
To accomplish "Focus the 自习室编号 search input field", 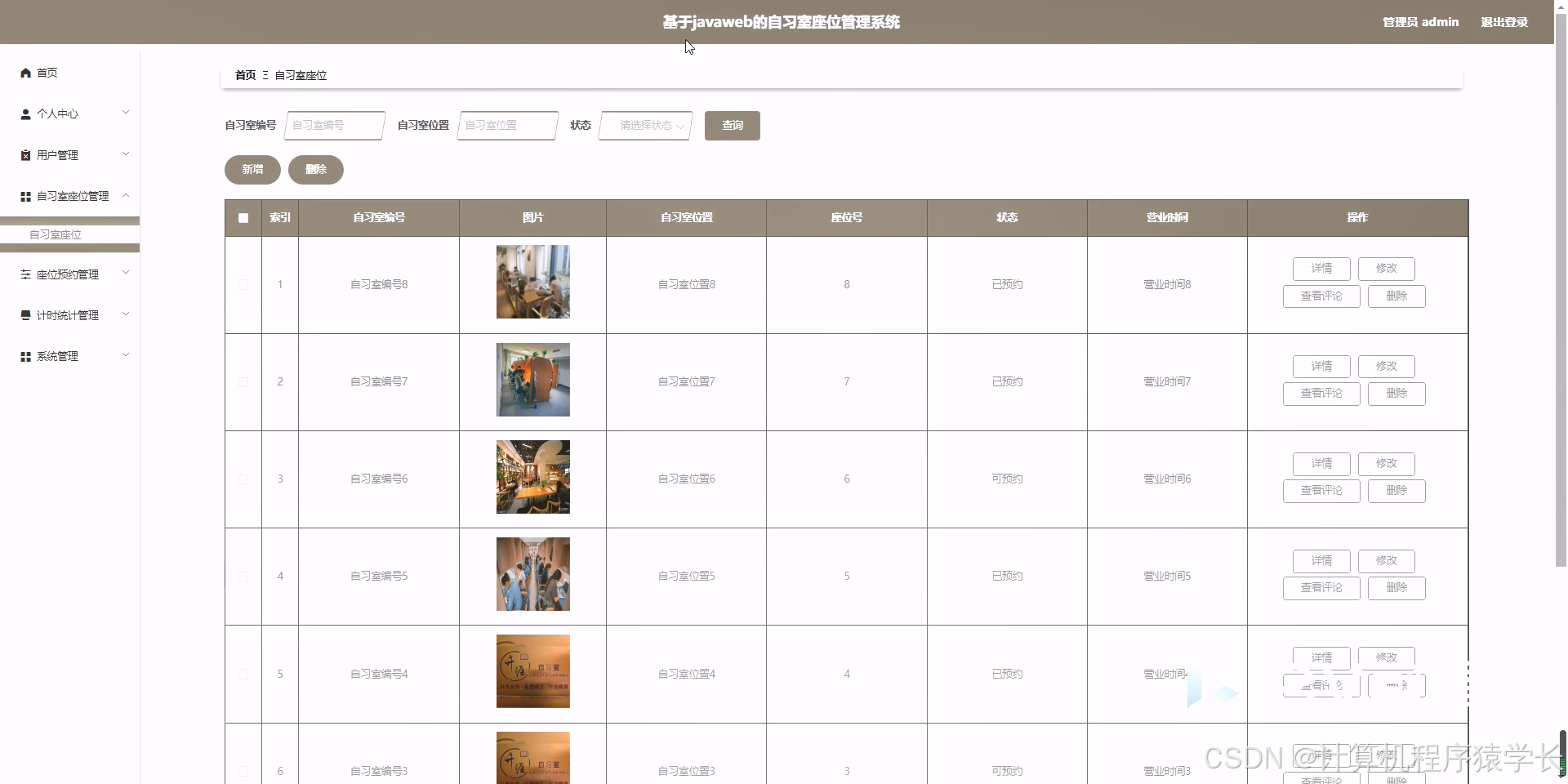I will pyautogui.click(x=335, y=126).
